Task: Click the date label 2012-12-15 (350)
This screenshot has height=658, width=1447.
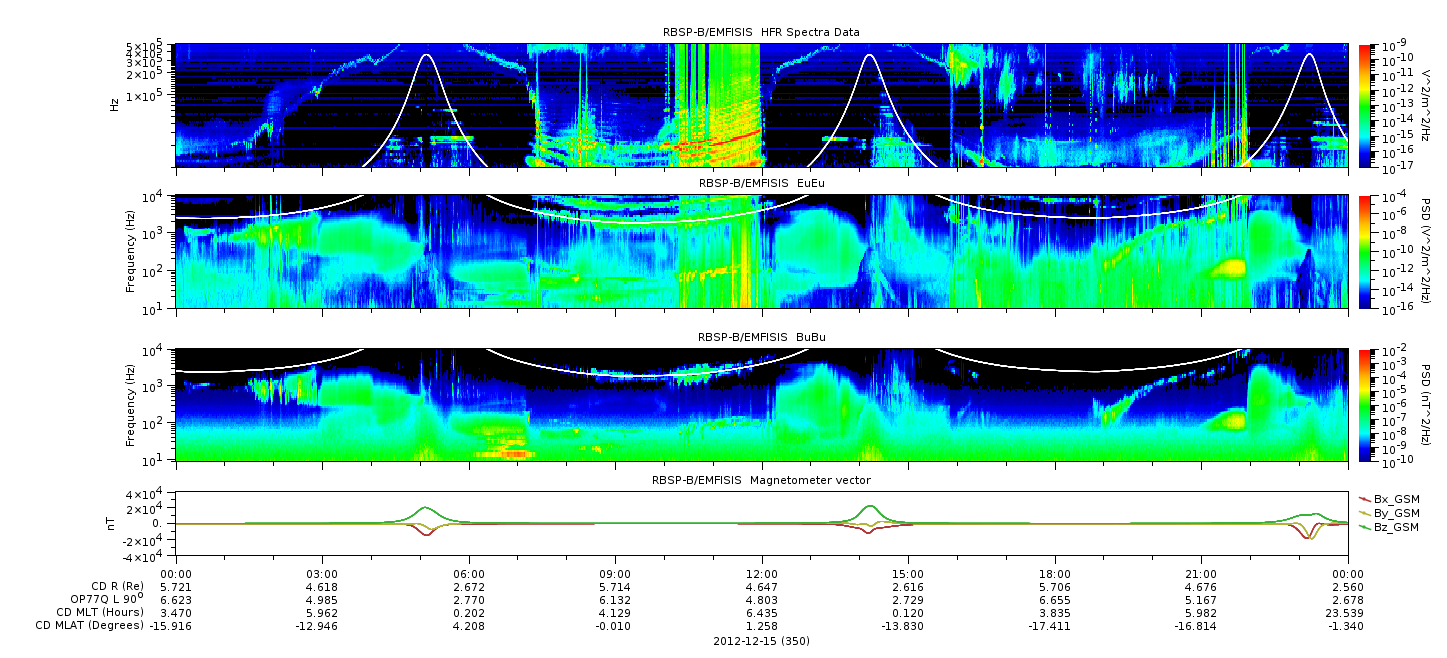Action: [x=761, y=640]
